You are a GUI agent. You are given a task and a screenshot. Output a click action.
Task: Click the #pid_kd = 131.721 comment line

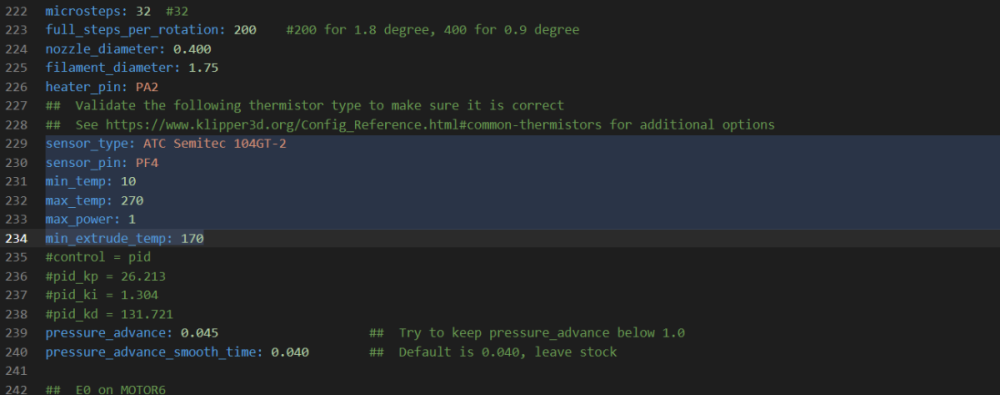[109, 315]
